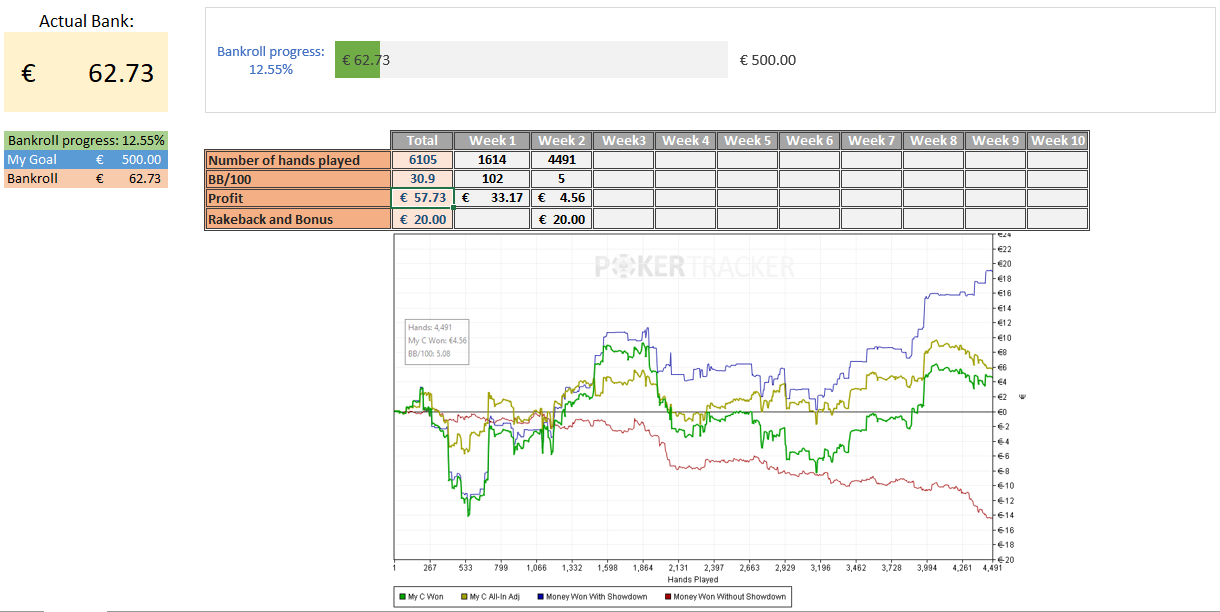The image size is (1220, 612).
Task: Select Week 2 BB/100 cell showing 5
Action: click(562, 179)
